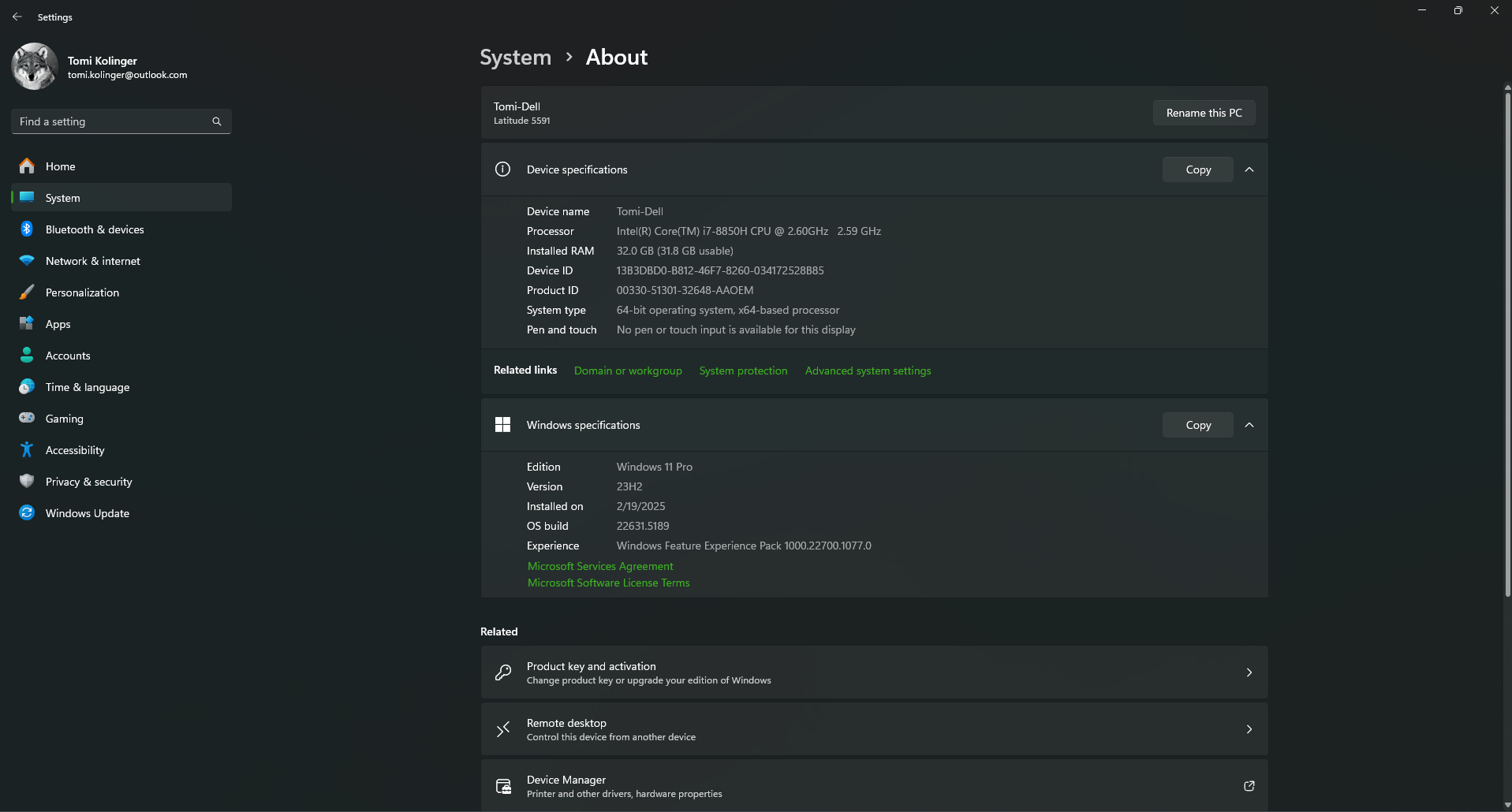Viewport: 1512px width, 812px height.
Task: Click the Gaming controller icon
Action: coord(27,418)
